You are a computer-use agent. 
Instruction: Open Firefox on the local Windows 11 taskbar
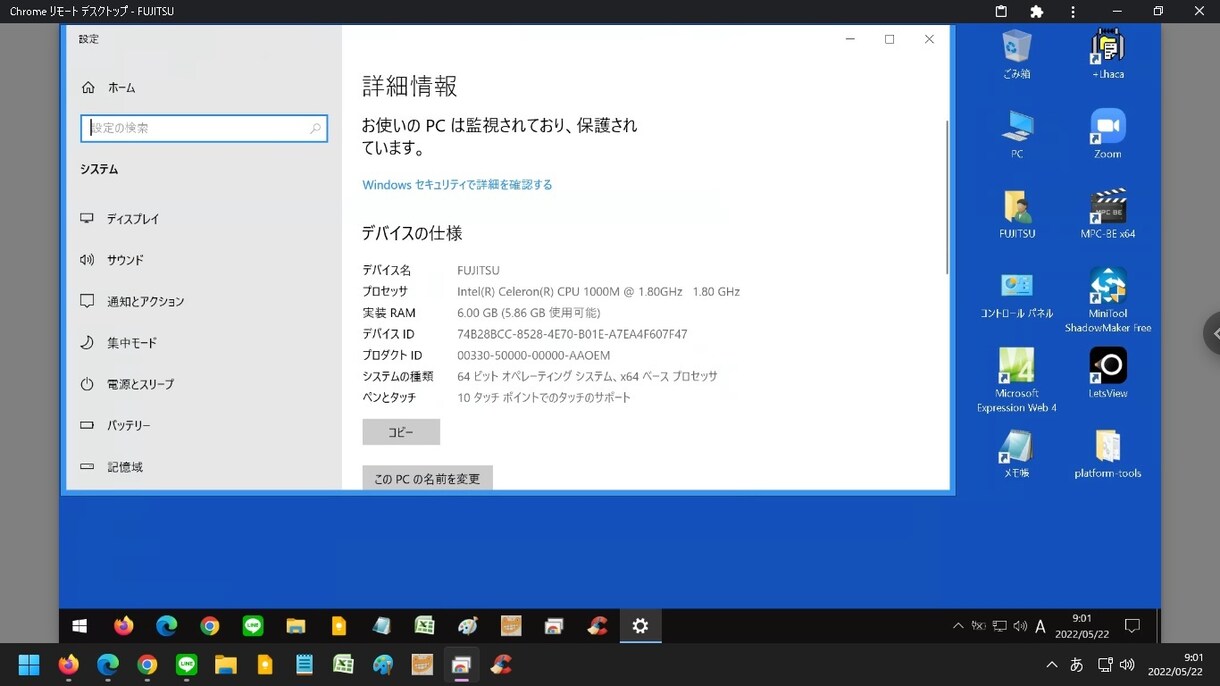coord(68,665)
